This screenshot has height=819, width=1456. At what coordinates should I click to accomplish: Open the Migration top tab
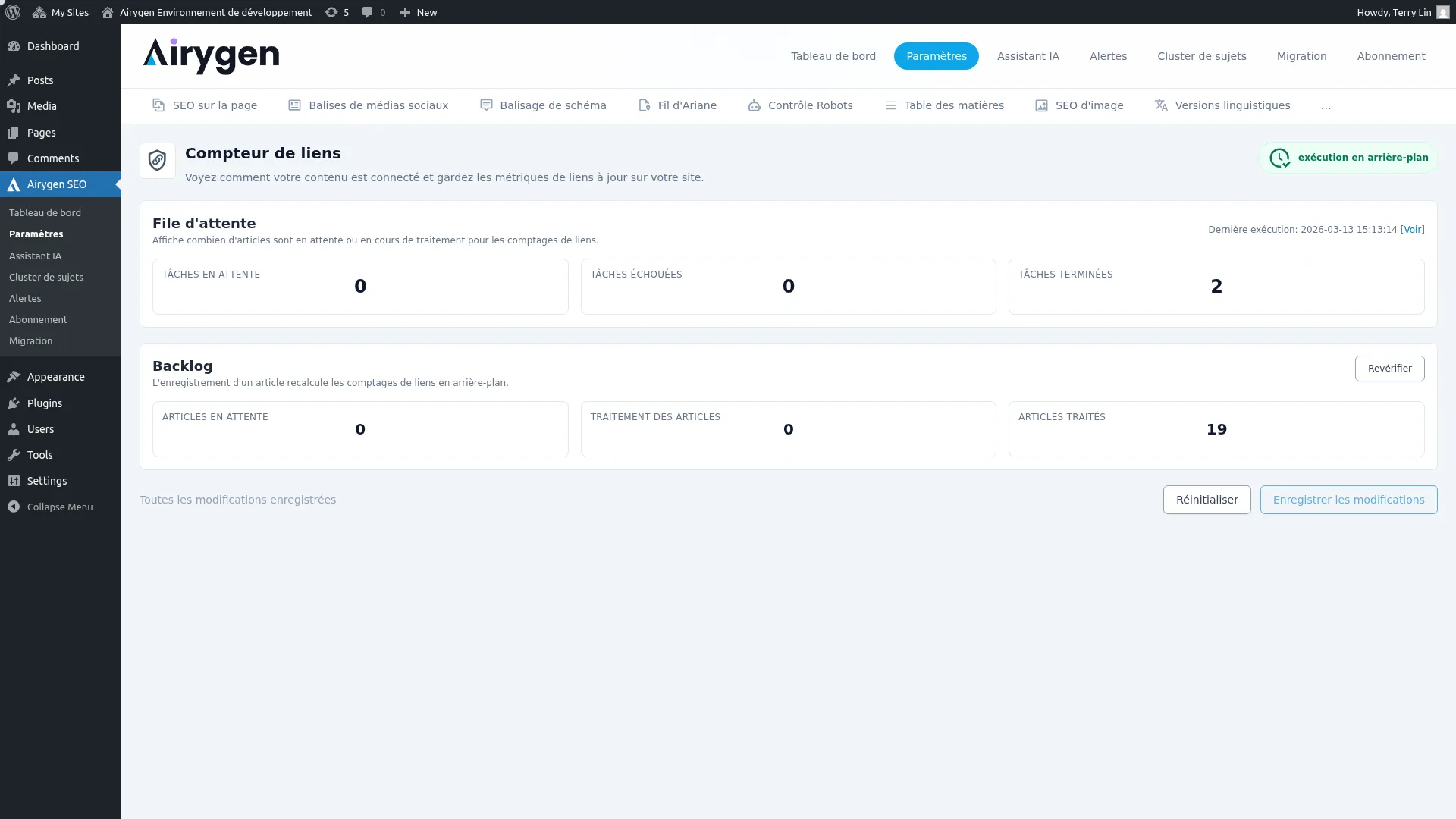(x=1301, y=56)
